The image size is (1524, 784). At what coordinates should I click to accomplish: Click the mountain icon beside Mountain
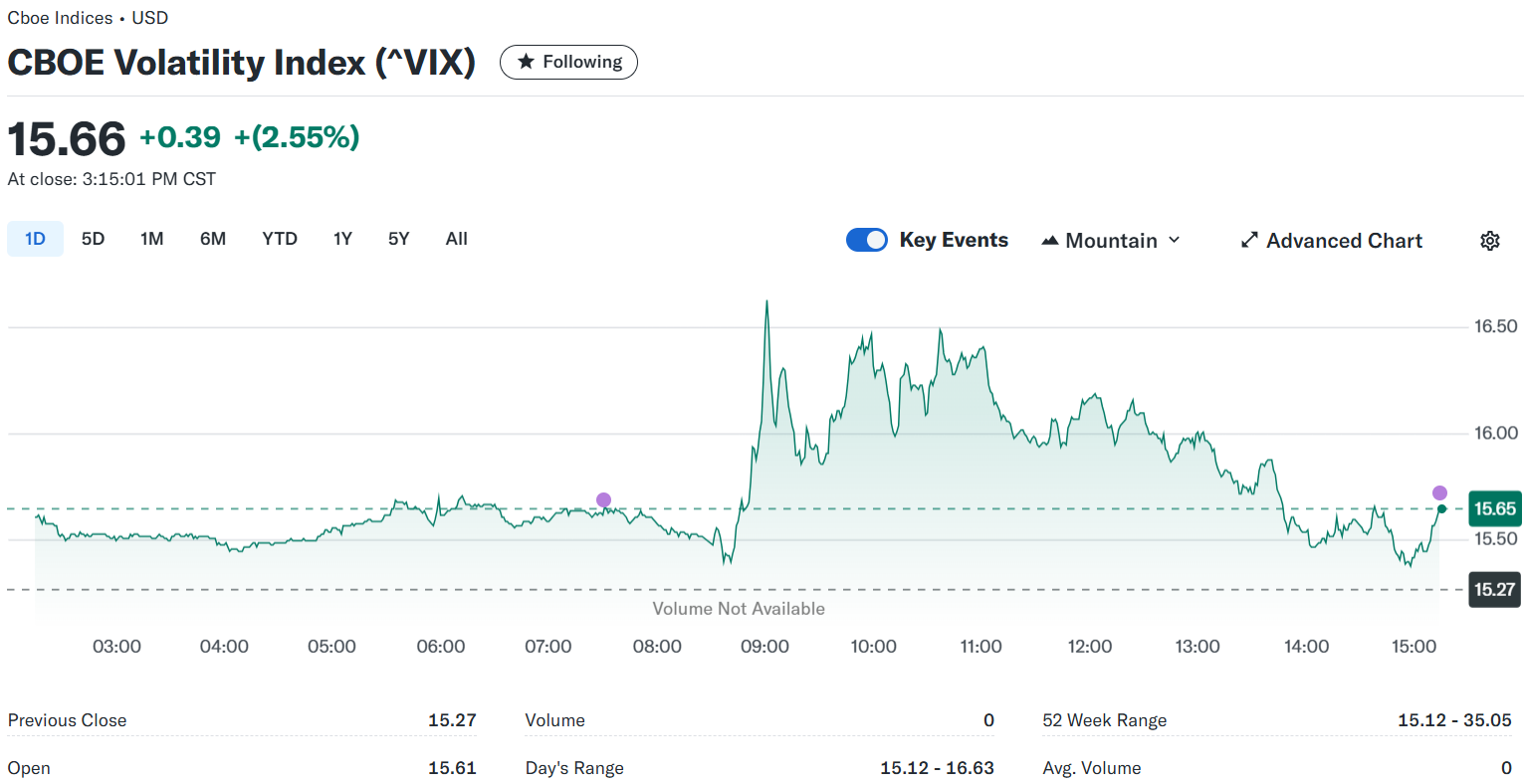pos(1049,241)
